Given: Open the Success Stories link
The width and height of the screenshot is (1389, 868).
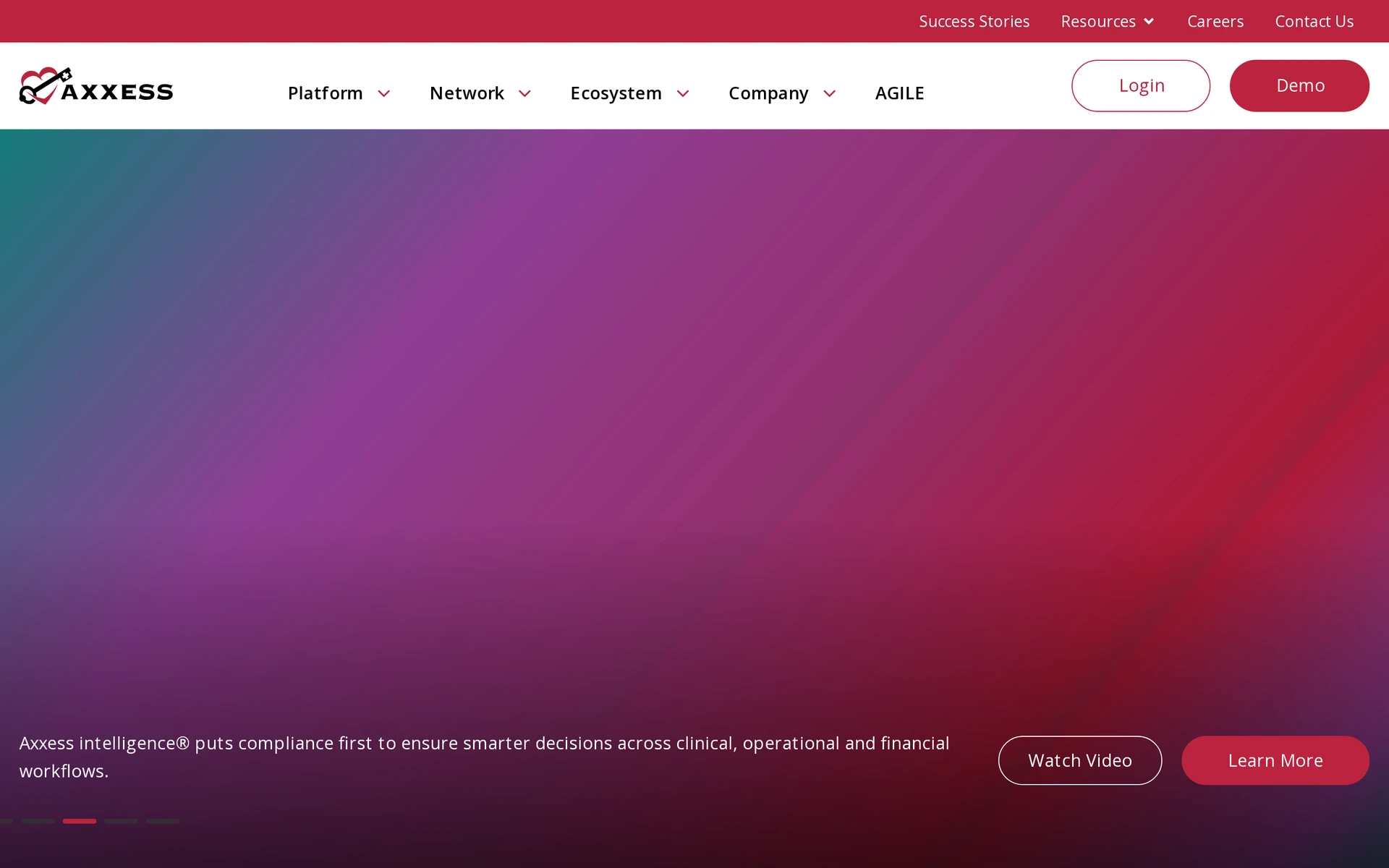Looking at the screenshot, I should point(974,22).
